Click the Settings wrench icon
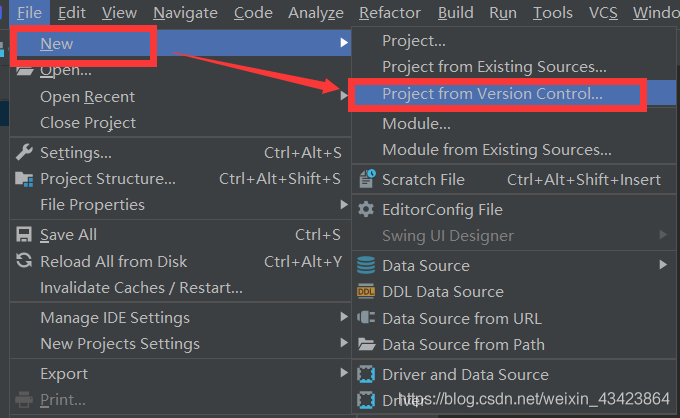The image size is (680, 418). [x=23, y=153]
